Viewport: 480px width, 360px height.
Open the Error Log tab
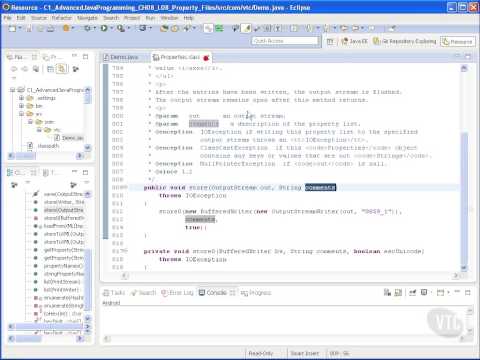click(177, 293)
